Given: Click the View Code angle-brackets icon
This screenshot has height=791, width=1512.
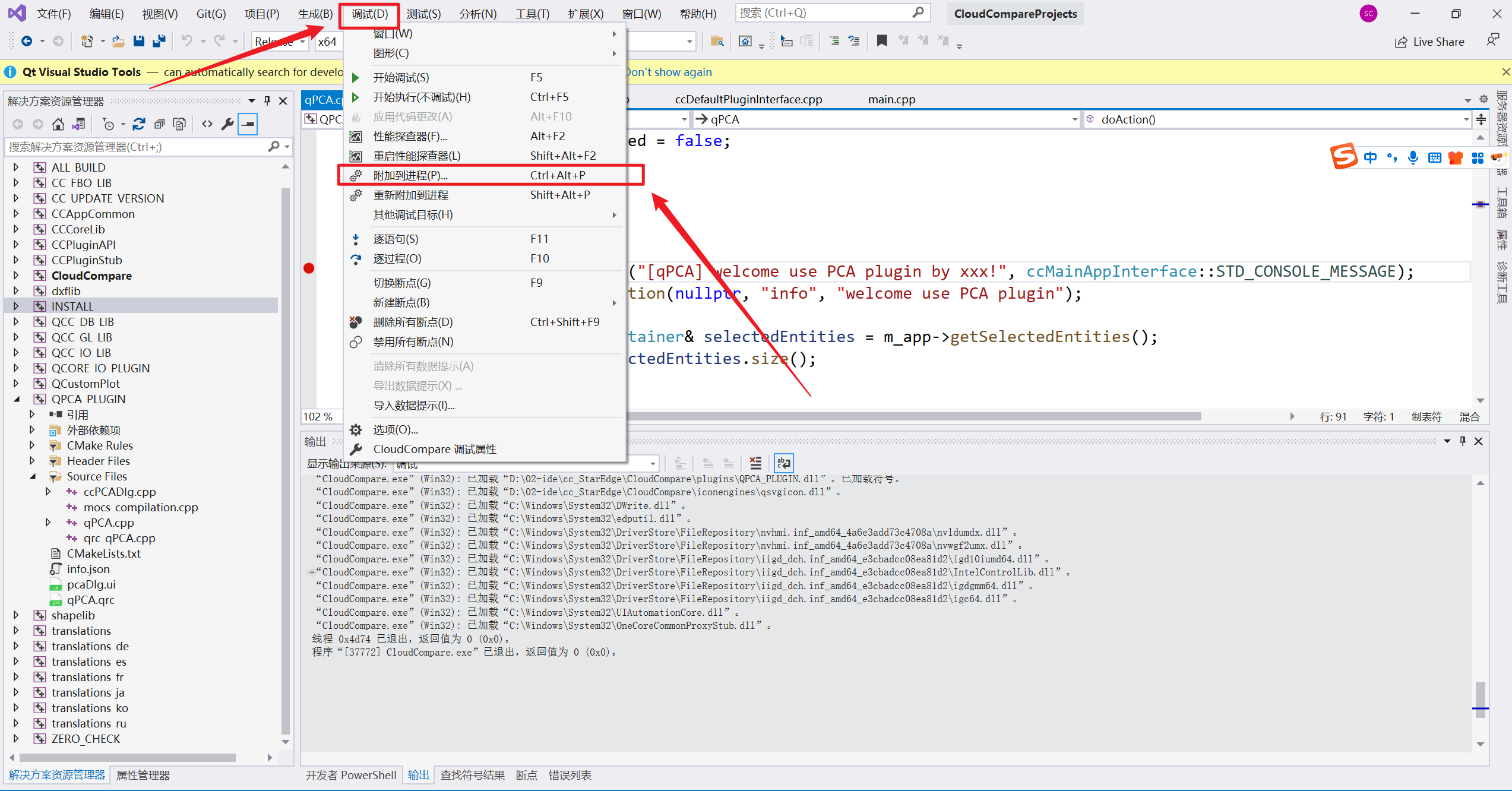Looking at the screenshot, I should 207,124.
